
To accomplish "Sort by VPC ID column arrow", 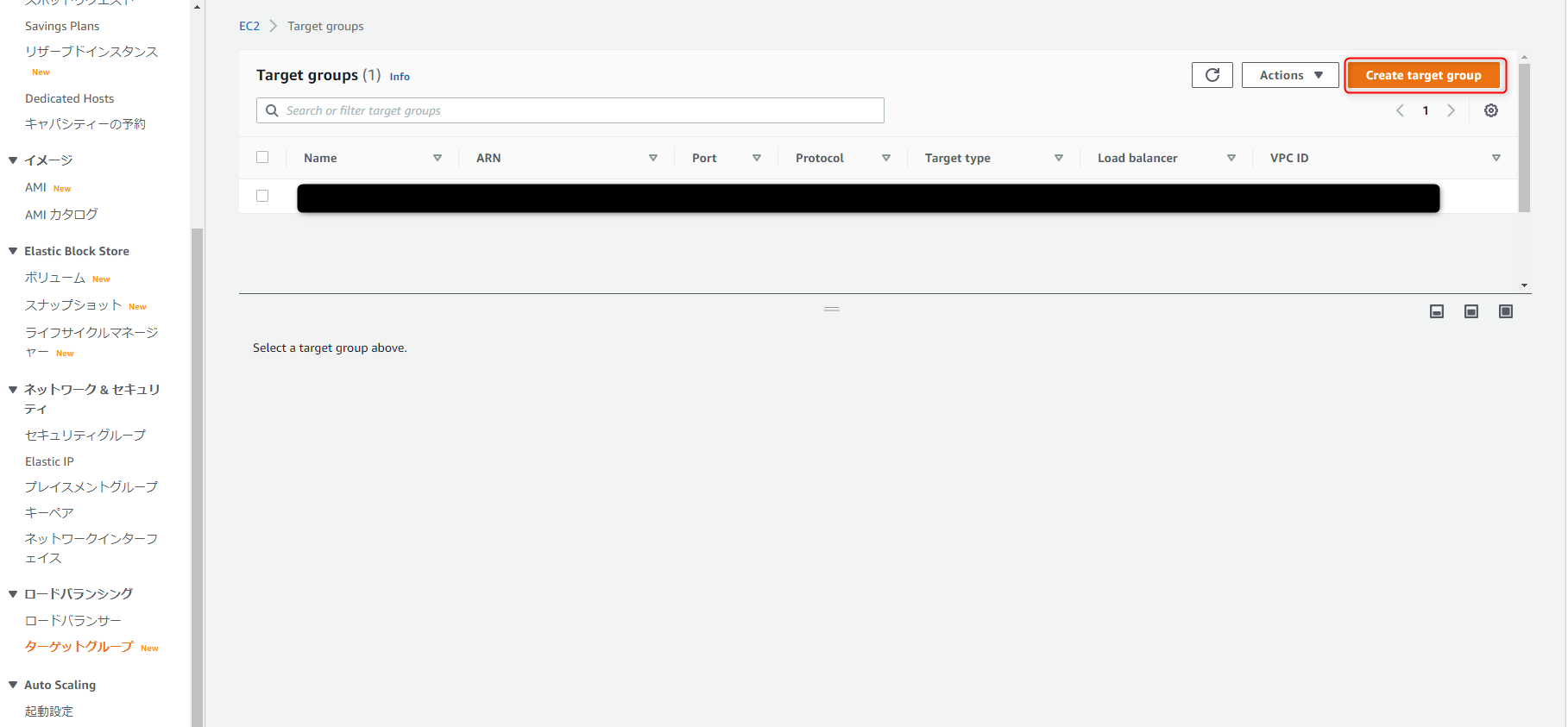I will tap(1496, 158).
